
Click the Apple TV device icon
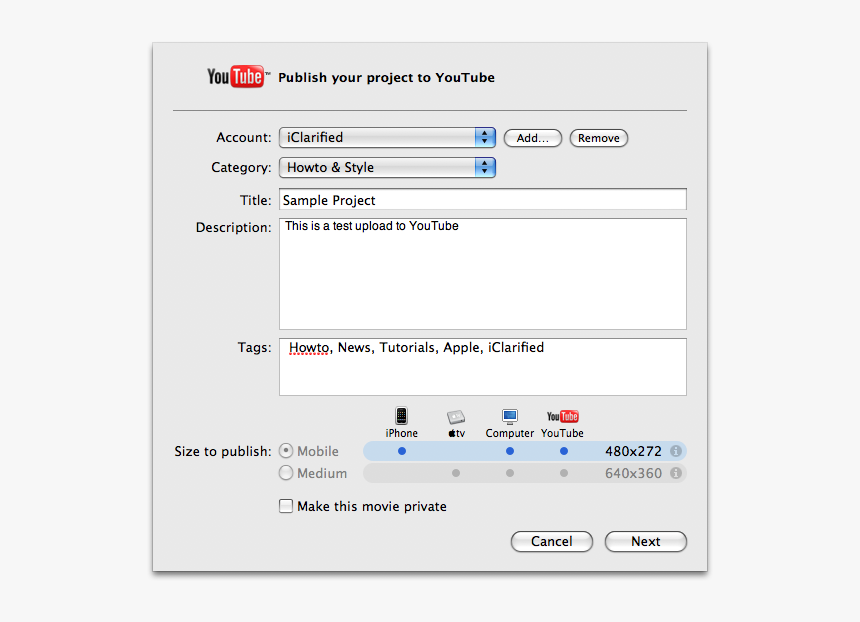click(x=456, y=420)
